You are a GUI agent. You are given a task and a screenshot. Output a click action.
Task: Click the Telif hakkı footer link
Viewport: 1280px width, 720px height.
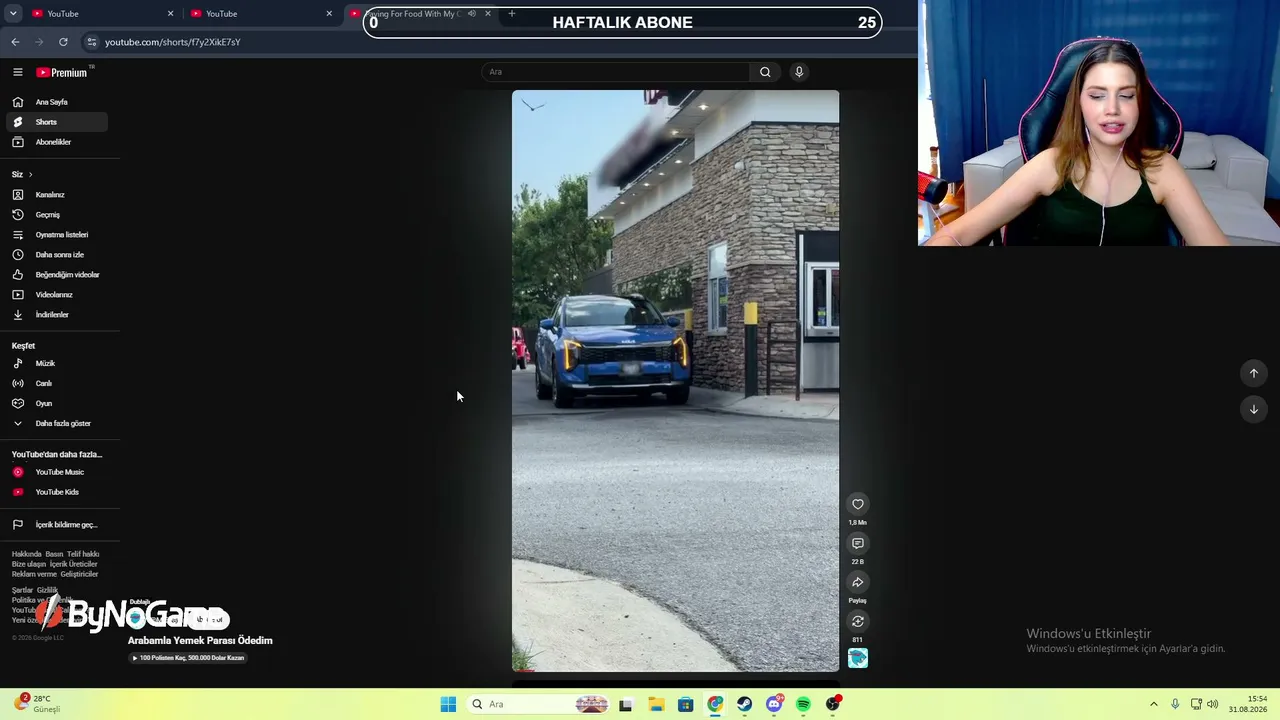tap(83, 554)
